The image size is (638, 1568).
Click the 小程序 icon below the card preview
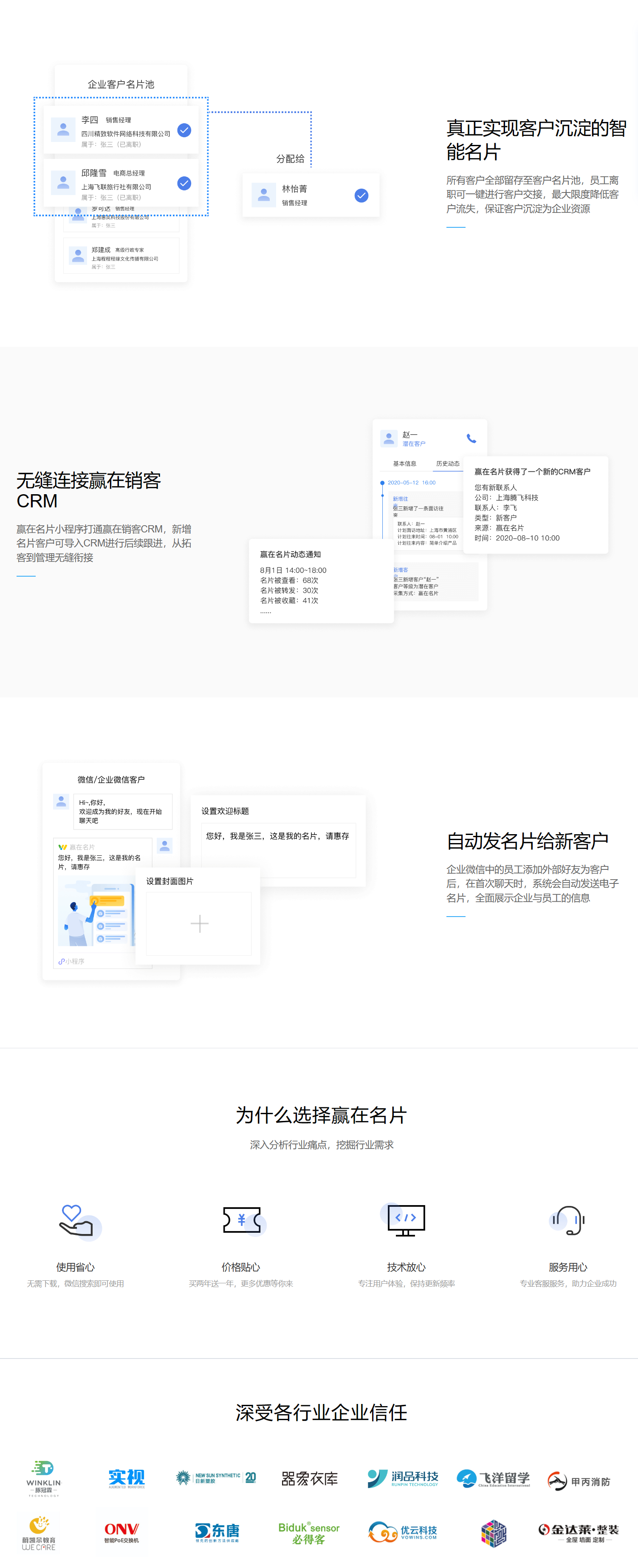62,961
